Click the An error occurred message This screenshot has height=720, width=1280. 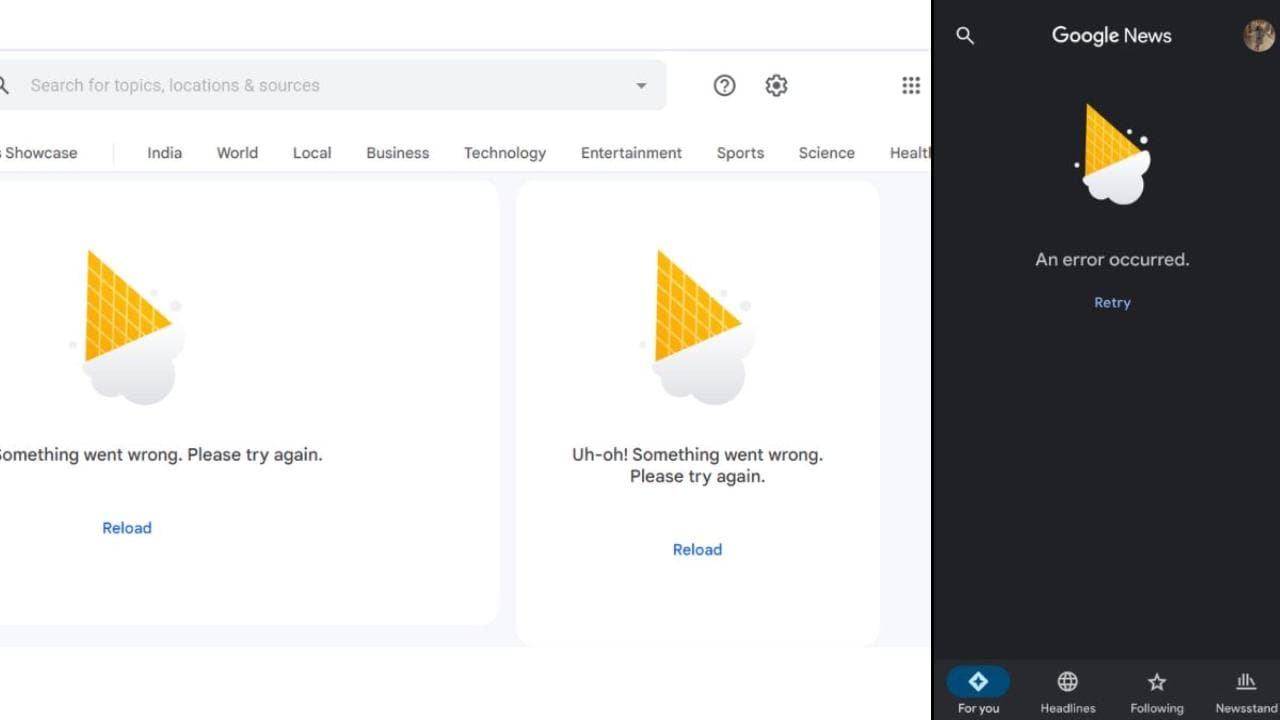coord(1112,260)
